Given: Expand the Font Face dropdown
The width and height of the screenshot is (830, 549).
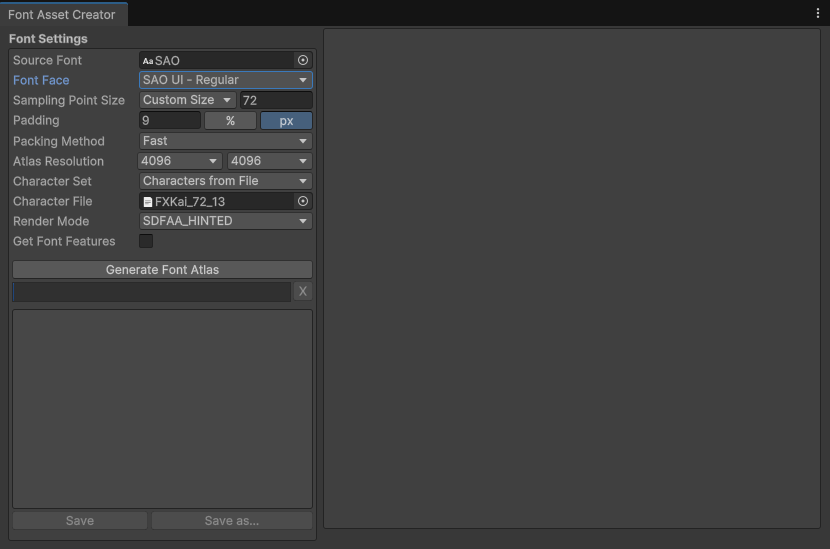Looking at the screenshot, I should coord(225,80).
